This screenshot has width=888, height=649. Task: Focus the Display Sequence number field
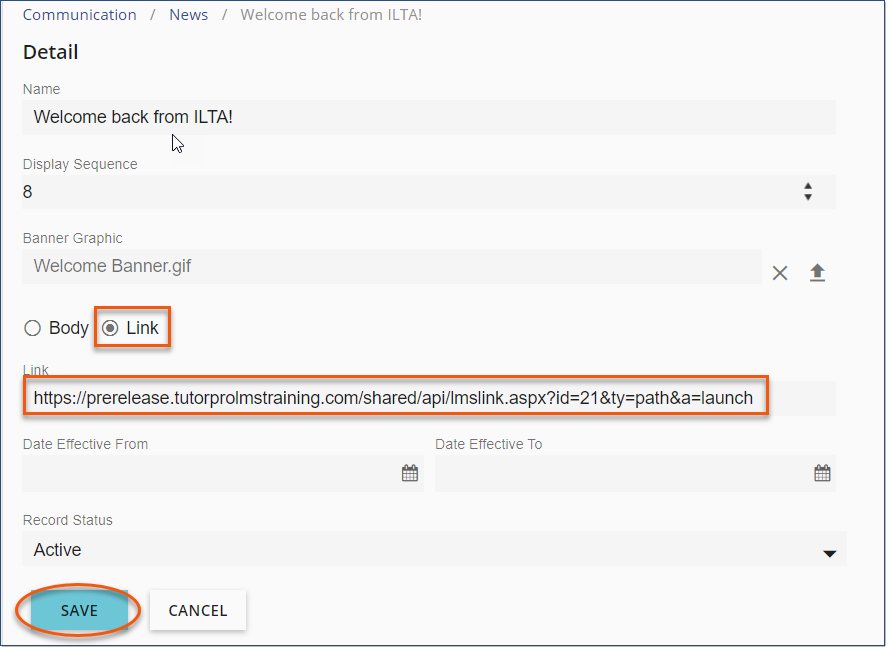pyautogui.click(x=400, y=192)
